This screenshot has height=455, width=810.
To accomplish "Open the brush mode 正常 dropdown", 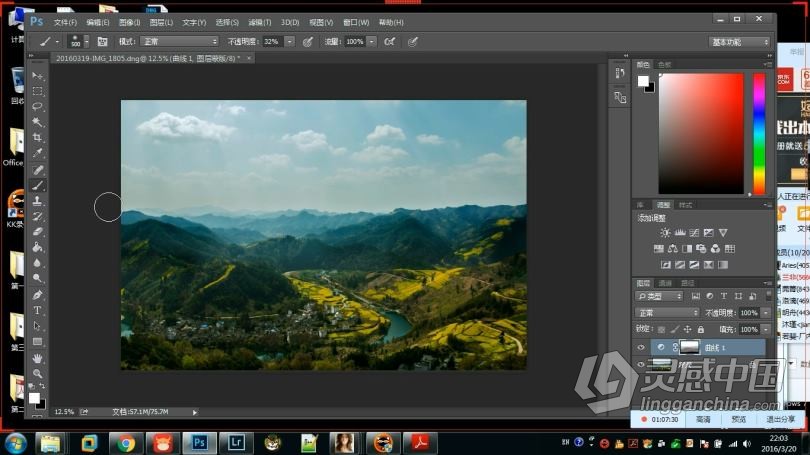I will point(179,42).
